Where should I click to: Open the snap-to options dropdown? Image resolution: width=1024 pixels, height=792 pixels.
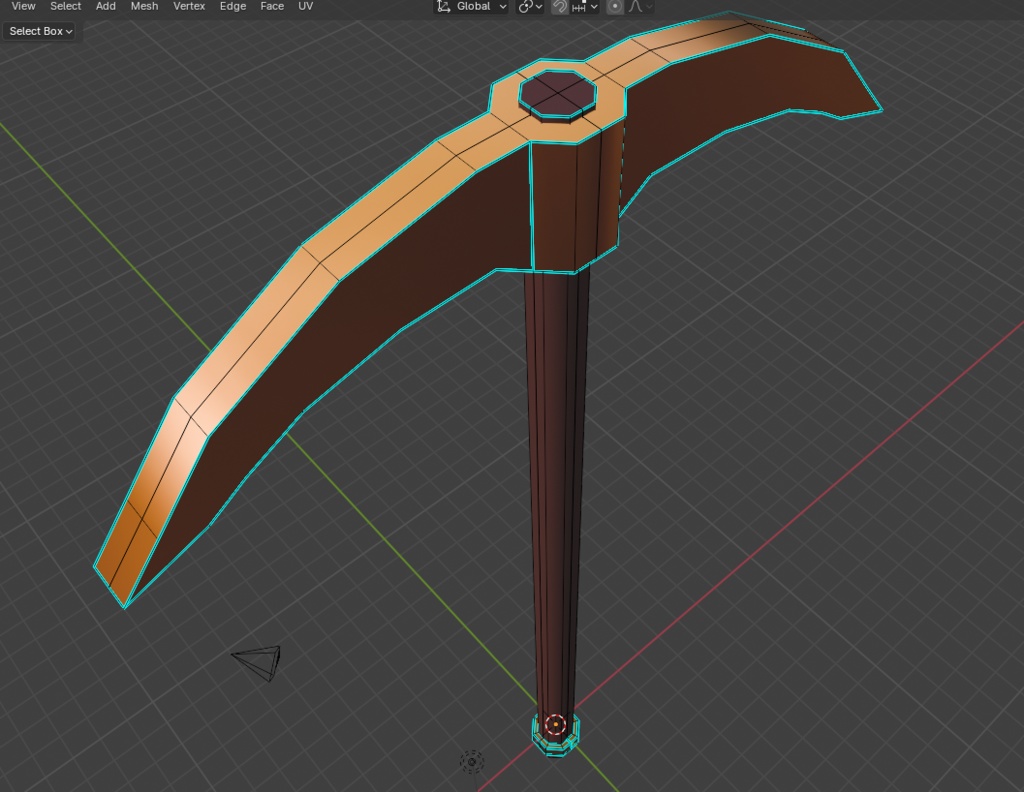592,7
